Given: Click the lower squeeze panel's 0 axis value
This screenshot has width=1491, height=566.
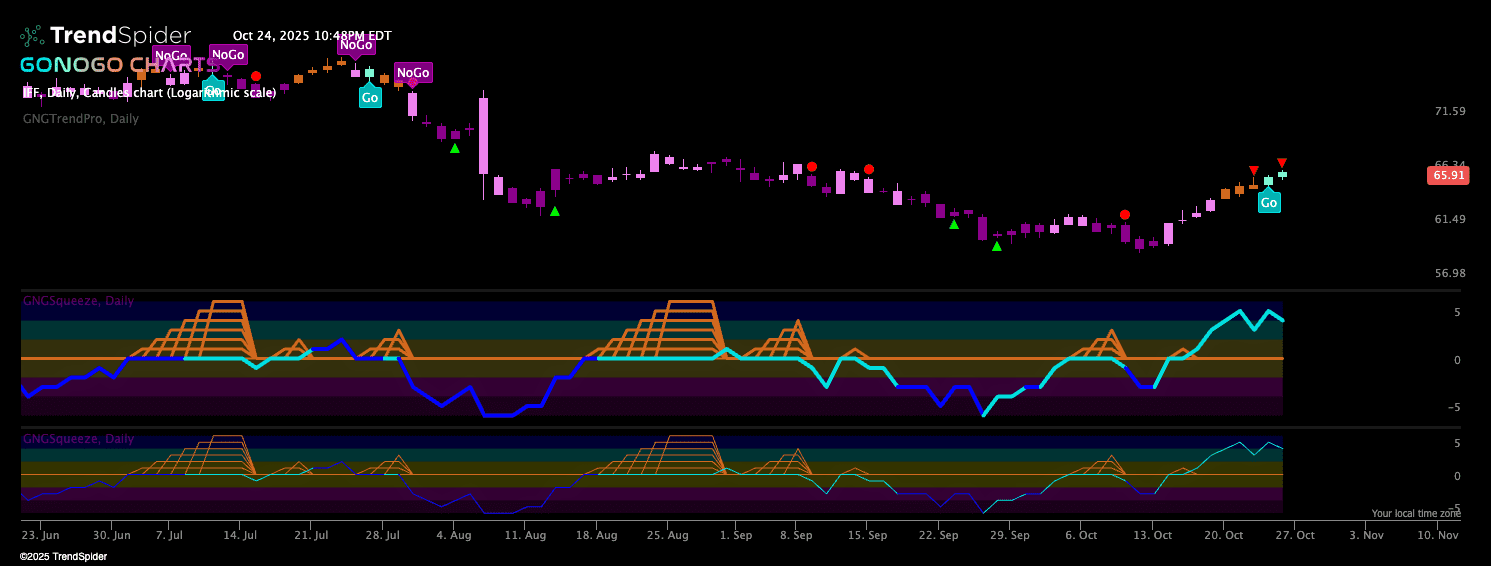Looking at the screenshot, I should [1457, 476].
